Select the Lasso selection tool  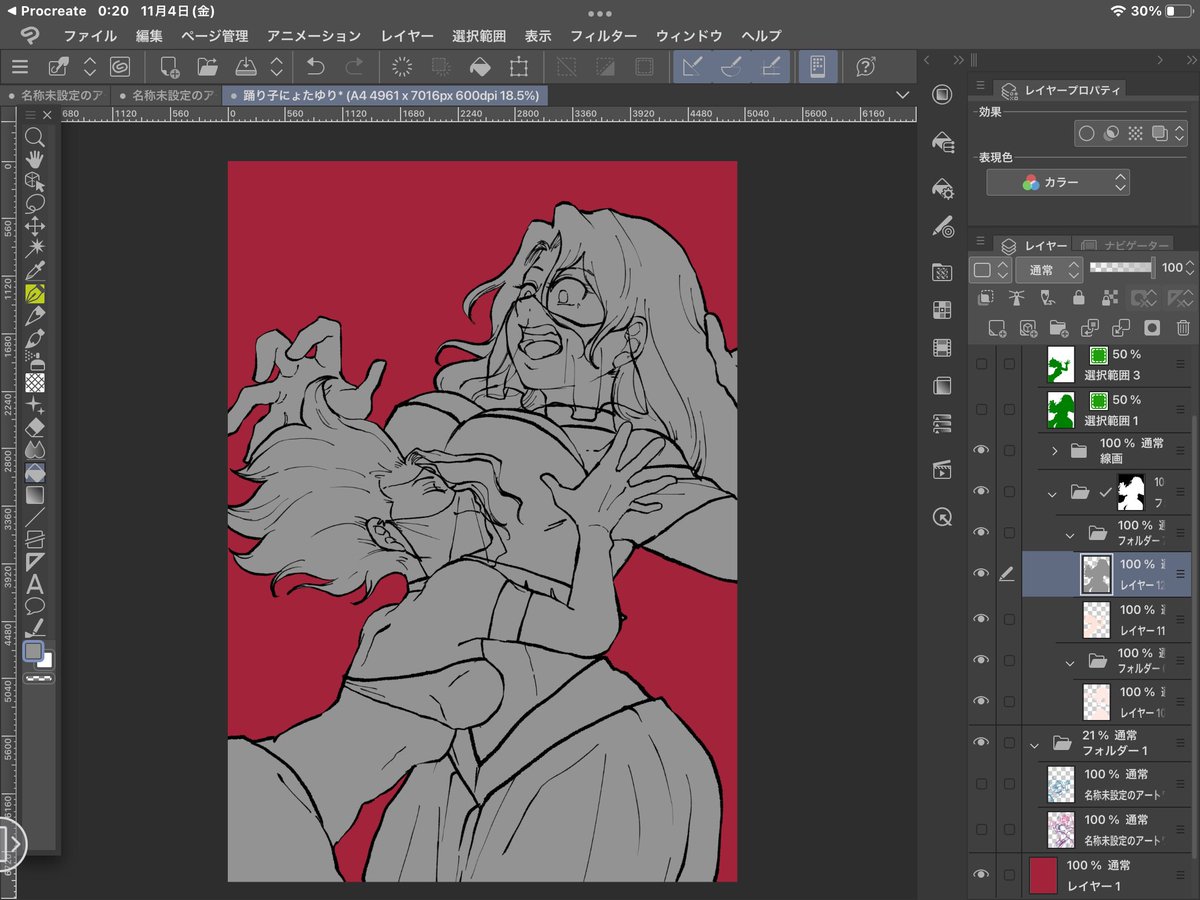[35, 203]
